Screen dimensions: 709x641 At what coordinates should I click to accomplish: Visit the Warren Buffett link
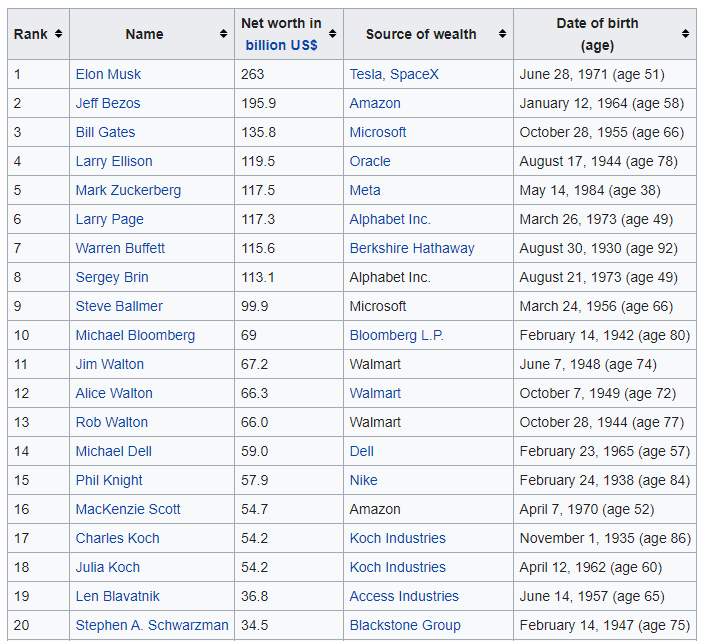pos(120,248)
